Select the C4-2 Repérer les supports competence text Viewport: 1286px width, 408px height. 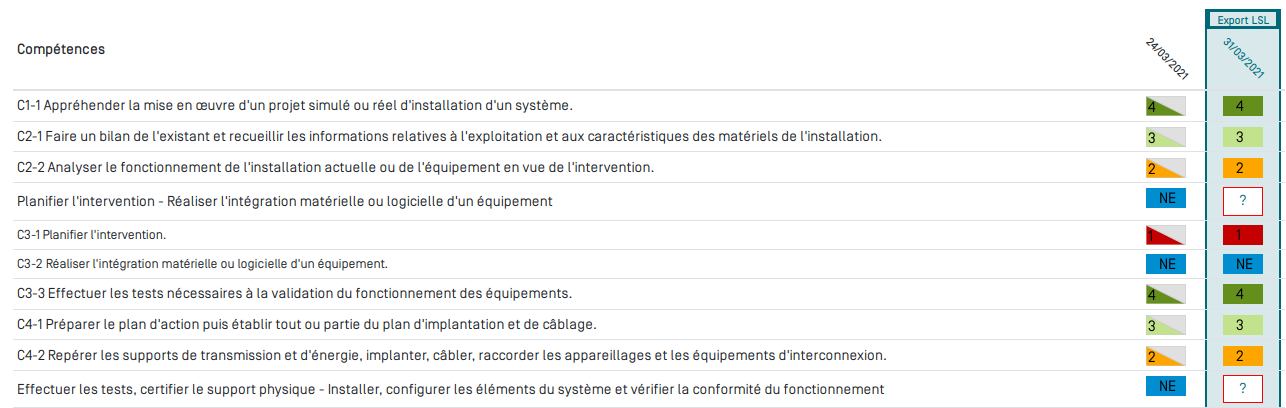point(452,356)
